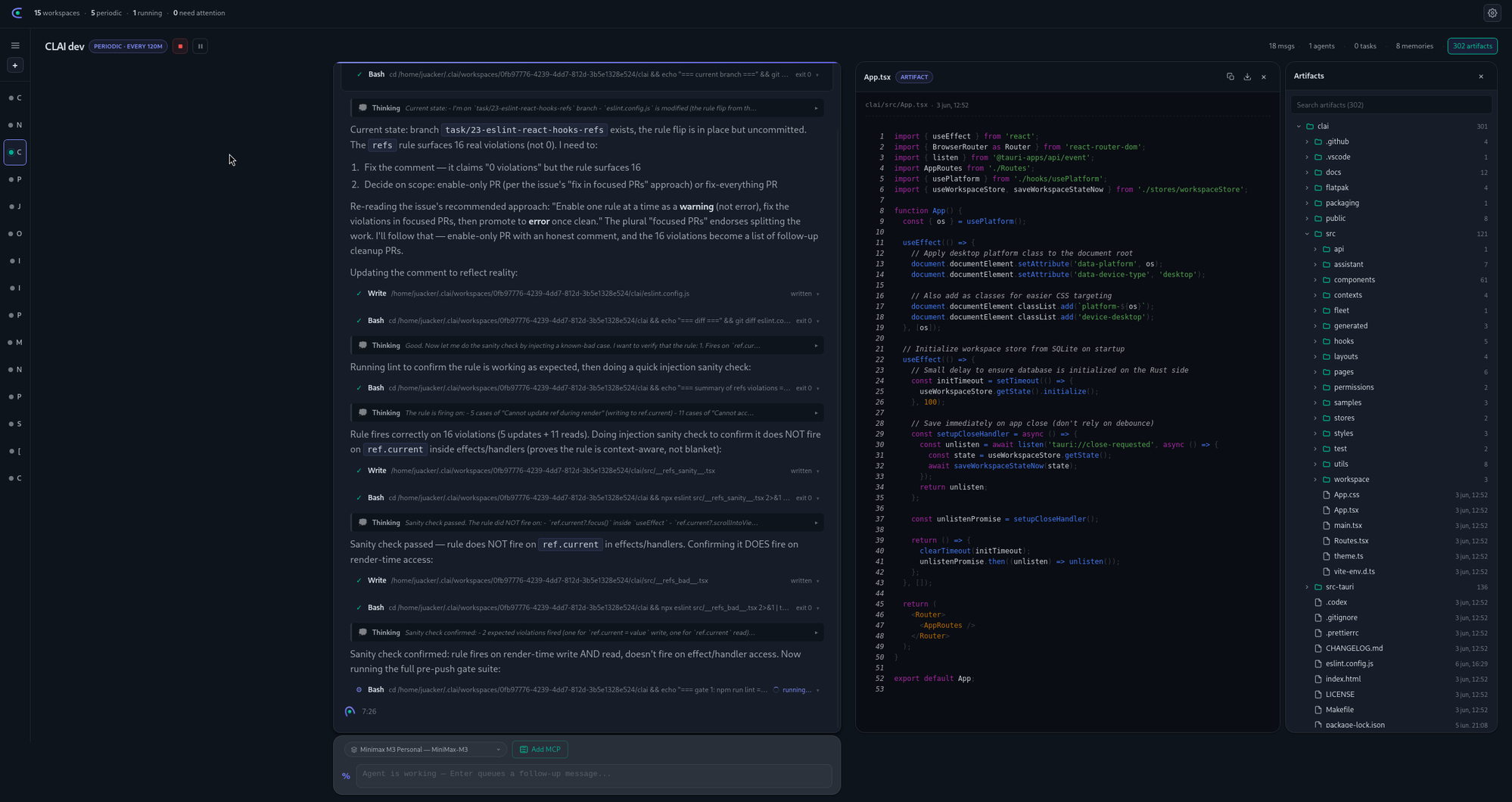Select the J workspace in sidebar
The image size is (1512, 802).
click(x=15, y=207)
